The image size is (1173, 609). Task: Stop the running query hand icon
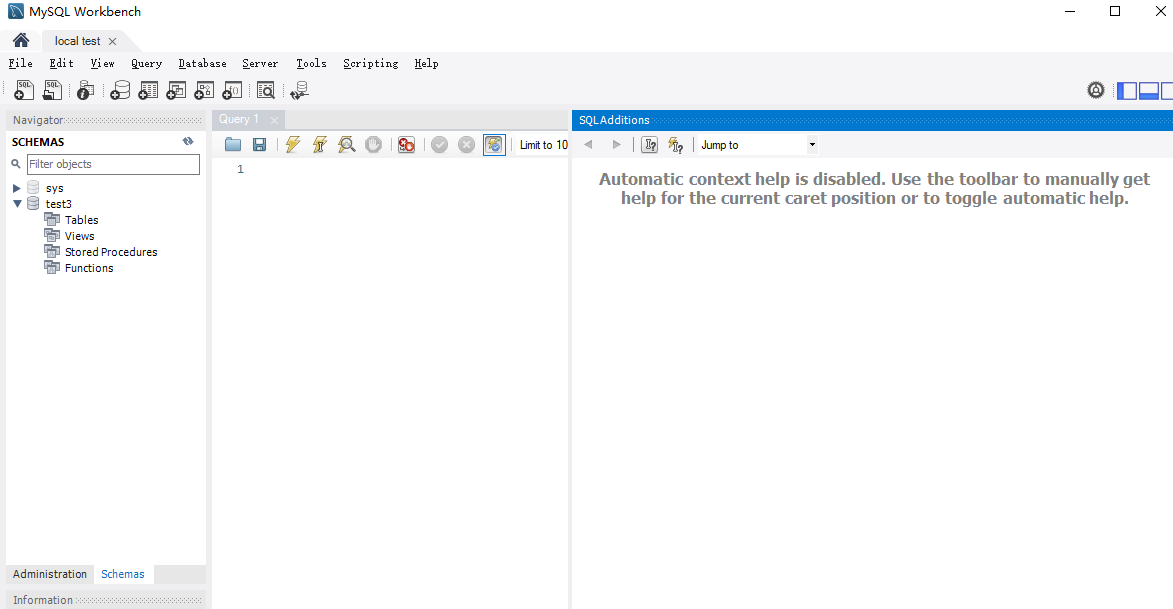[x=373, y=144]
